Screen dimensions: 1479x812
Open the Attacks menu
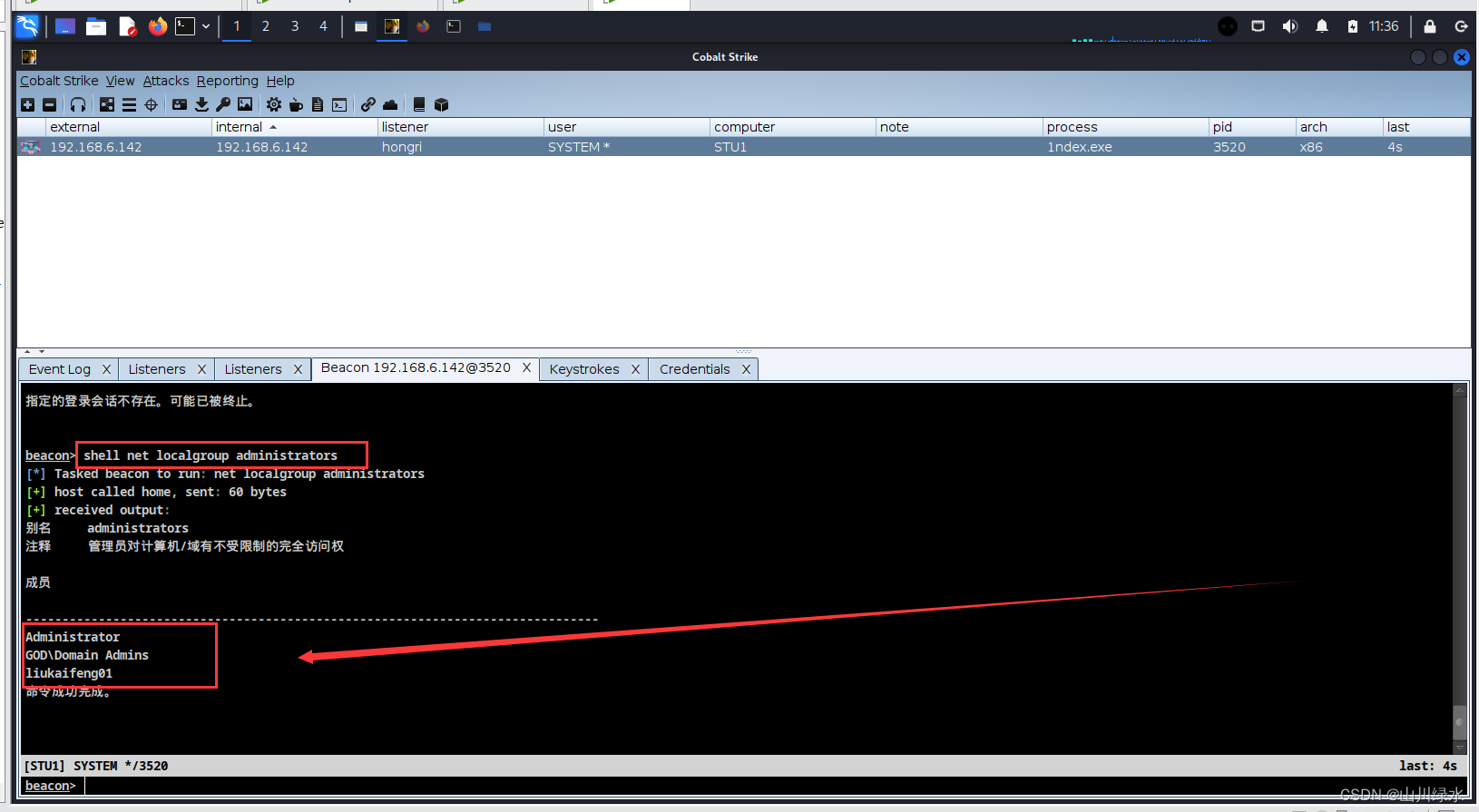(166, 81)
